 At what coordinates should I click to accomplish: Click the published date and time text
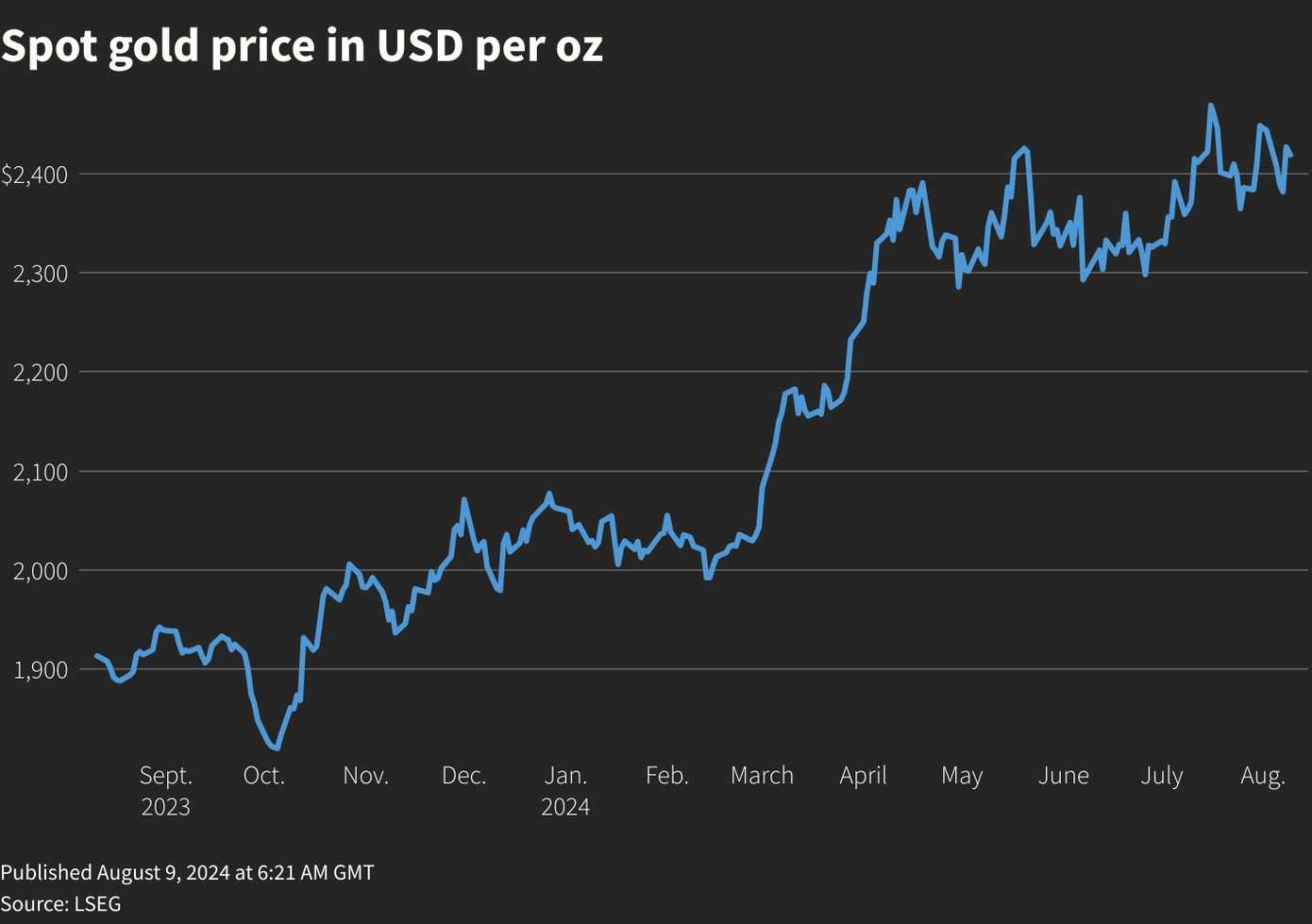point(187,872)
